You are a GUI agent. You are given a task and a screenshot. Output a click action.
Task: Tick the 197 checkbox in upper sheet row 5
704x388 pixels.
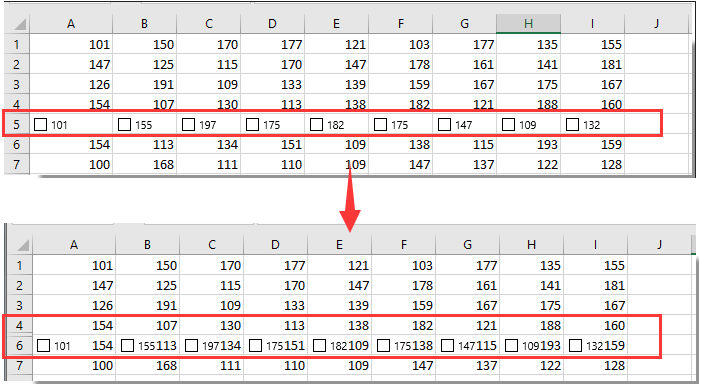click(x=189, y=124)
